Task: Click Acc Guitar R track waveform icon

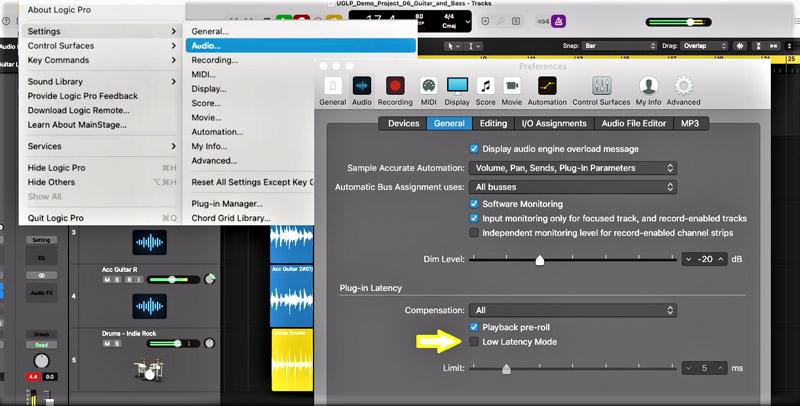Action: (x=149, y=306)
